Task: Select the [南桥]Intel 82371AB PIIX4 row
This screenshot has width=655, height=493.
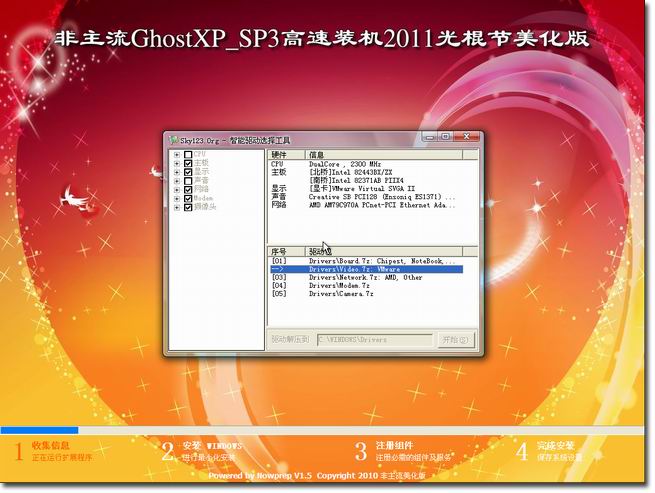Action: tap(366, 180)
